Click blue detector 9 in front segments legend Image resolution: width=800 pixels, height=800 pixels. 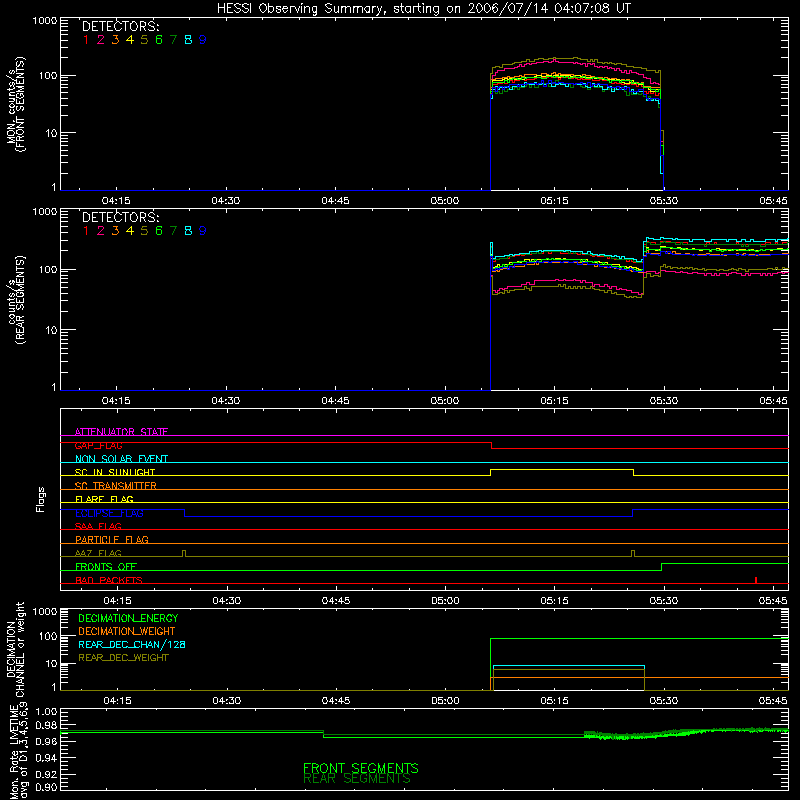pos(203,40)
